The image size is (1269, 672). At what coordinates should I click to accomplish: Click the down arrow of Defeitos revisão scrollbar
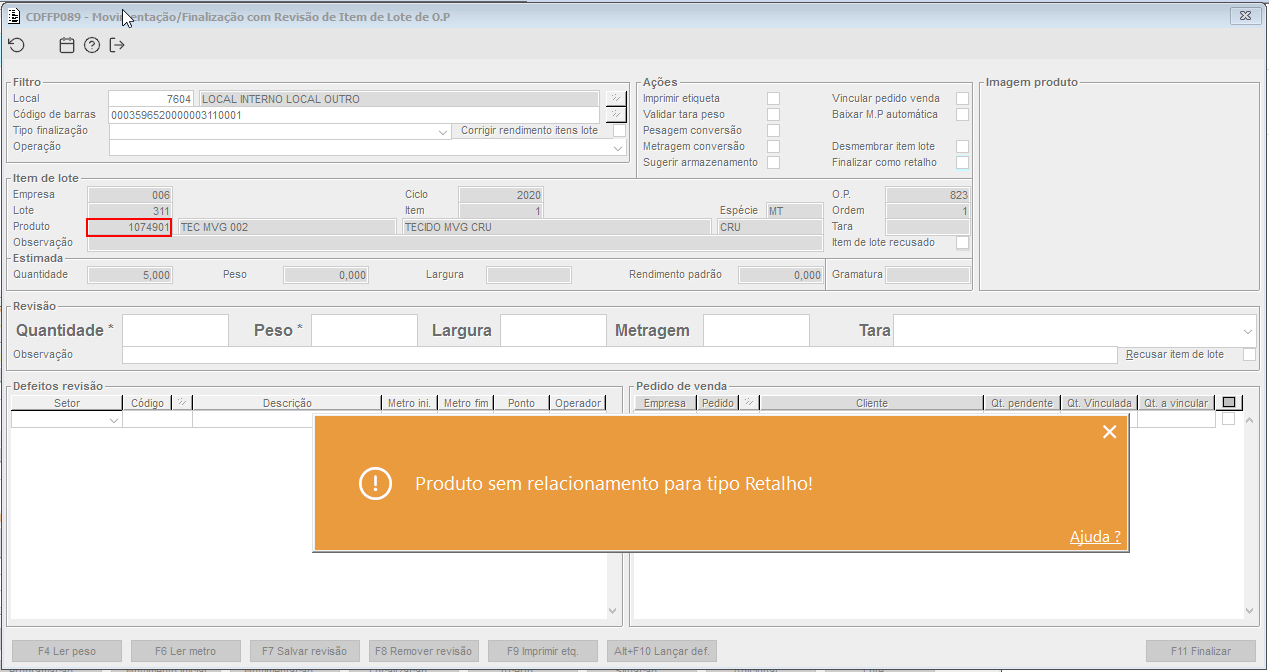pos(613,611)
